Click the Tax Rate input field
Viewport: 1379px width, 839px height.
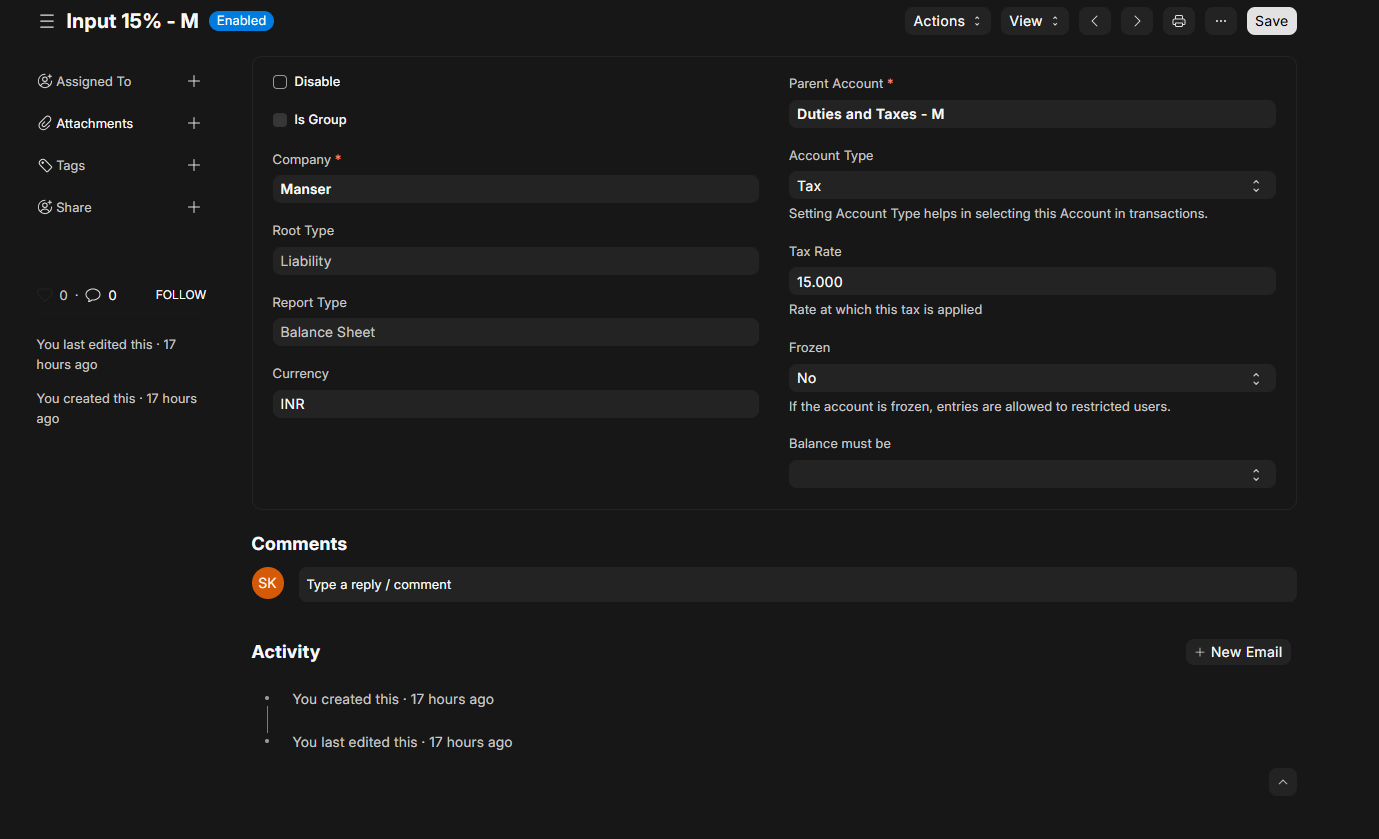[x=1031, y=282]
